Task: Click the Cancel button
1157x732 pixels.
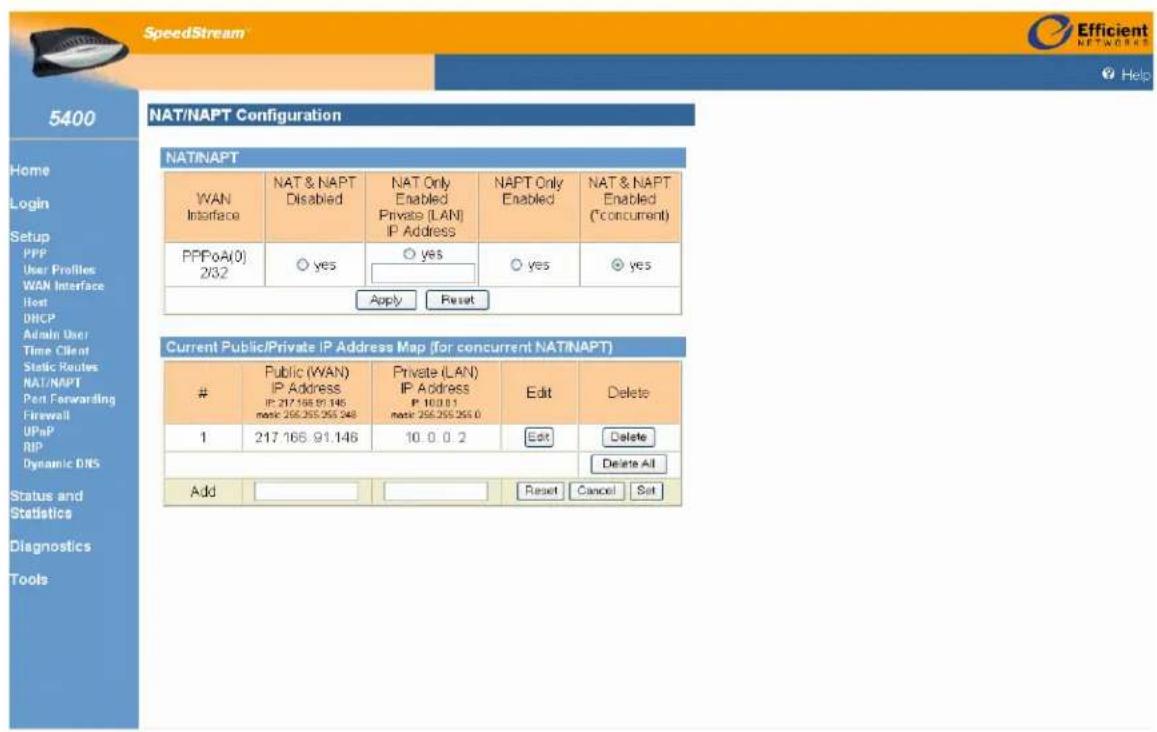Action: (596, 491)
